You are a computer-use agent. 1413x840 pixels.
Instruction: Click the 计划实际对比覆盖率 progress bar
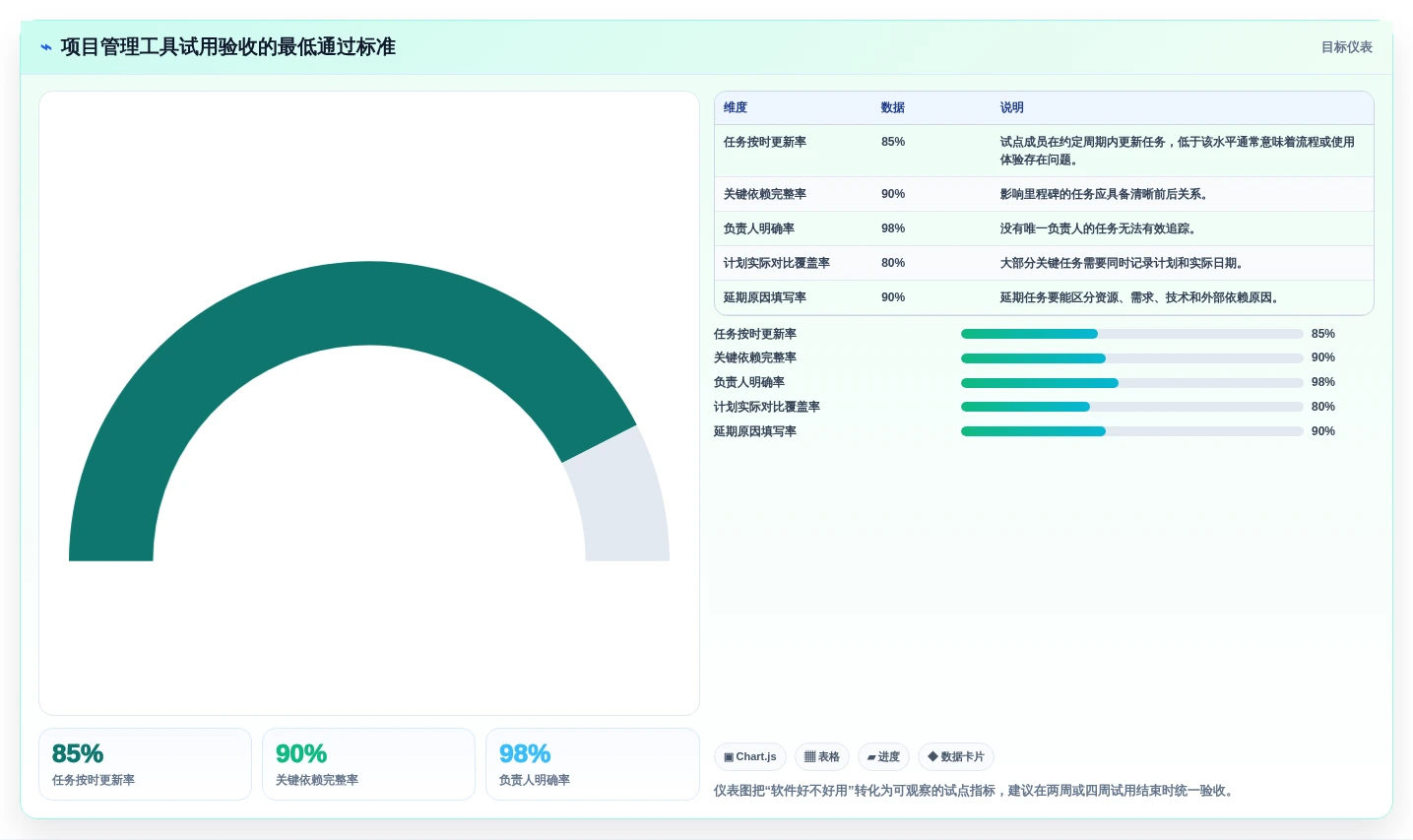pos(1132,407)
